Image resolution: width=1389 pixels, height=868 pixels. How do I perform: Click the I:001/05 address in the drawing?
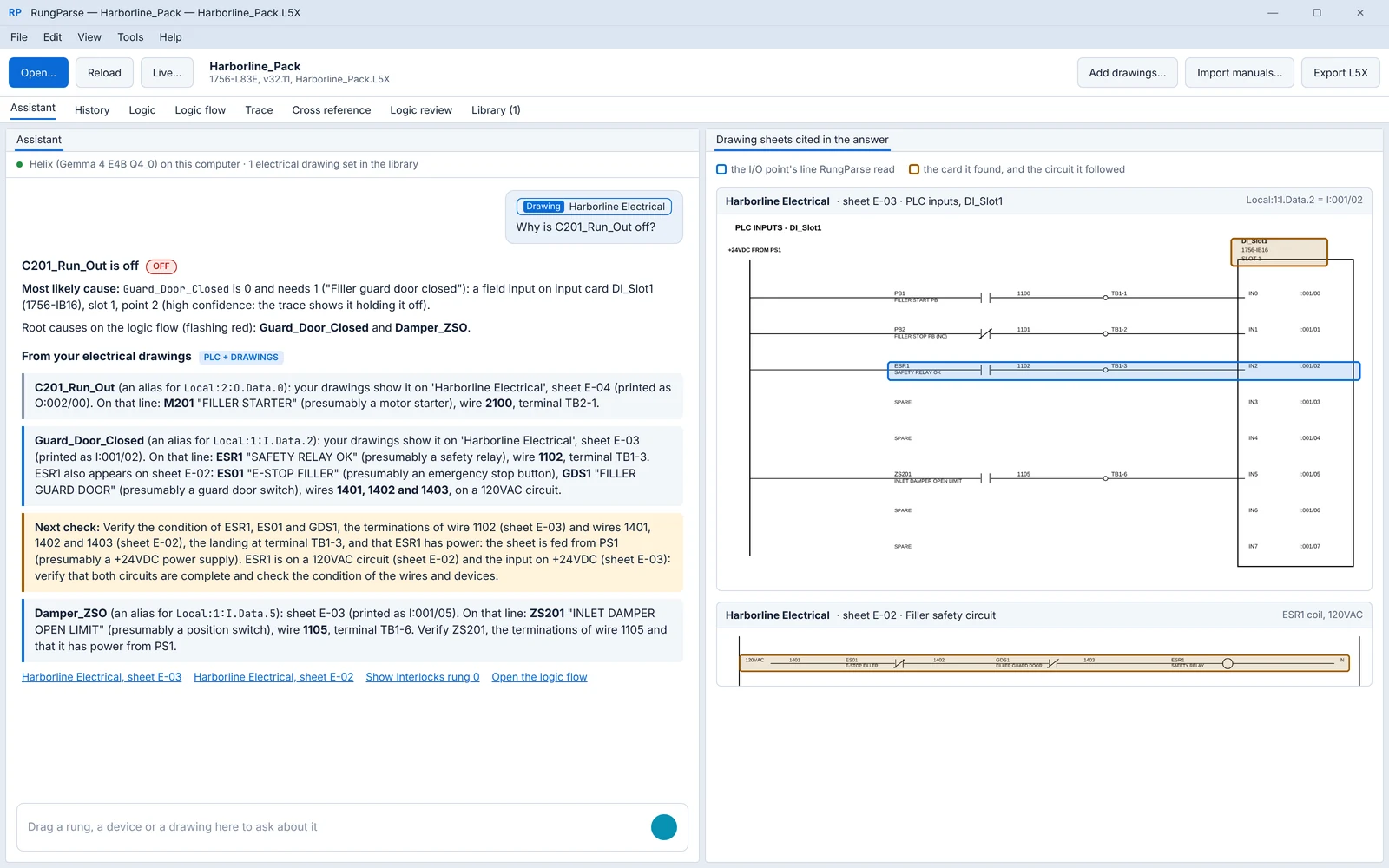coord(1309,474)
